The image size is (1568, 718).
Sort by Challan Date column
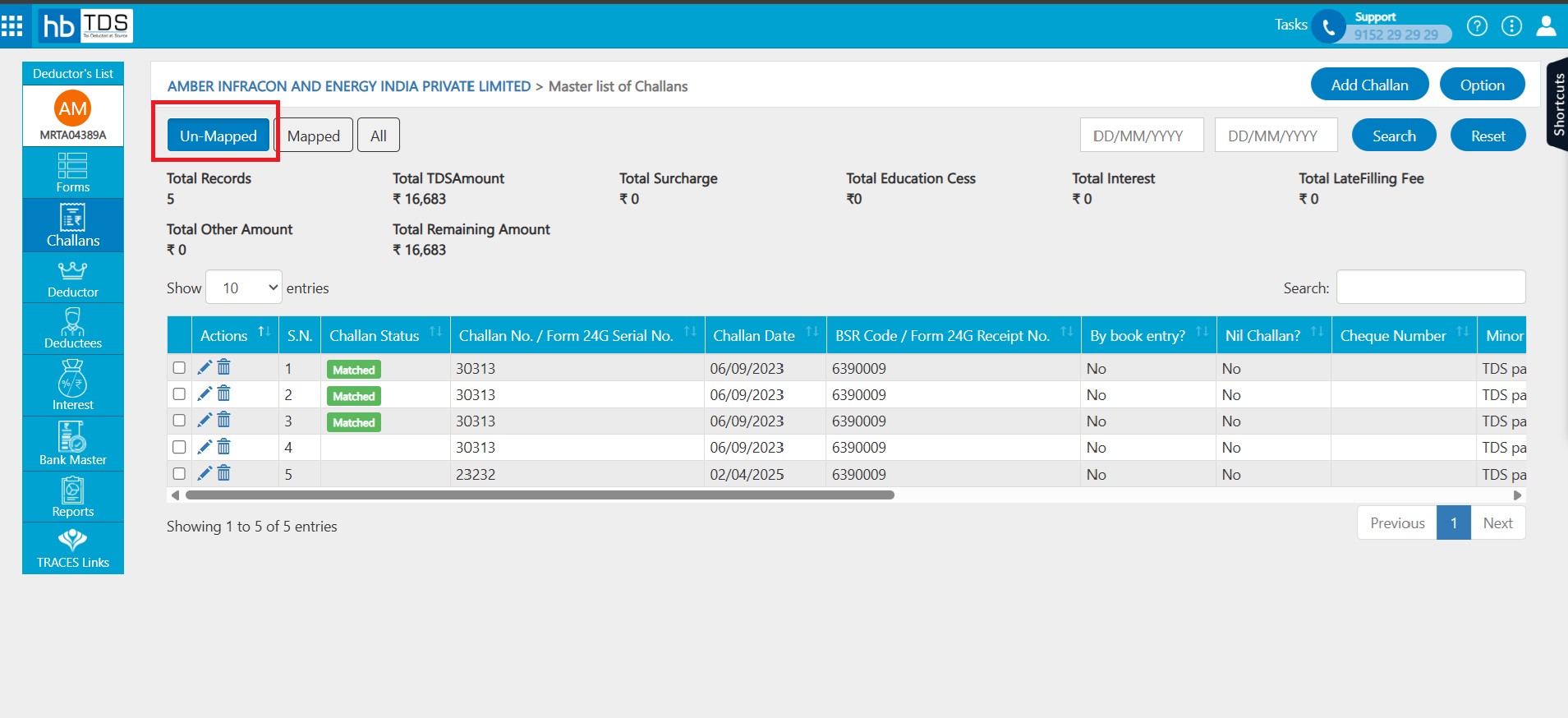tap(766, 335)
